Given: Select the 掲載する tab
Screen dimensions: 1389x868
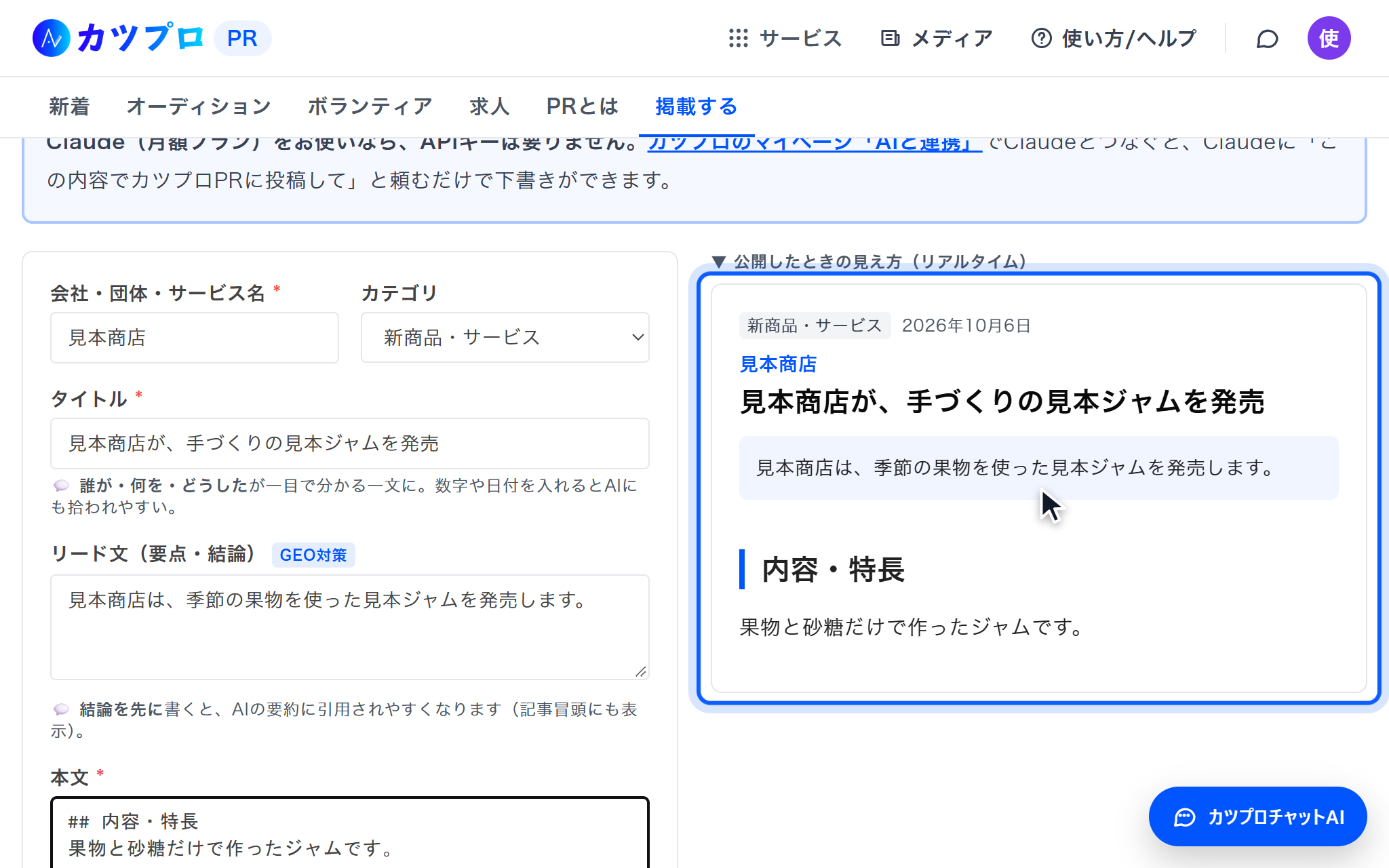Looking at the screenshot, I should pyautogui.click(x=696, y=106).
